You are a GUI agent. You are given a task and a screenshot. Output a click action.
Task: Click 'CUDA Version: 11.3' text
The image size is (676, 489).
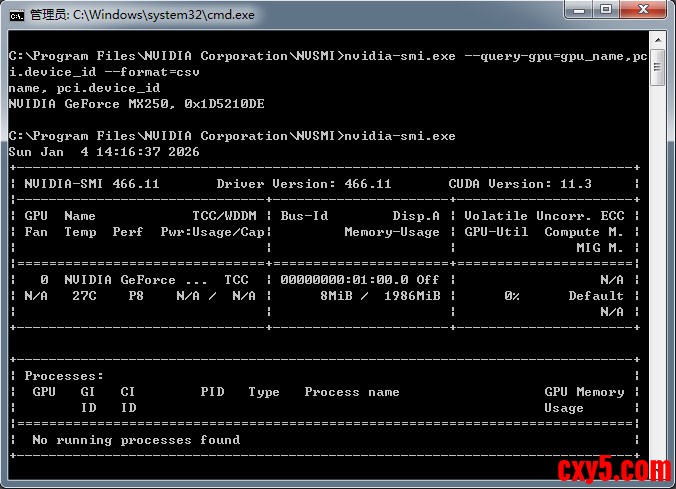point(520,184)
